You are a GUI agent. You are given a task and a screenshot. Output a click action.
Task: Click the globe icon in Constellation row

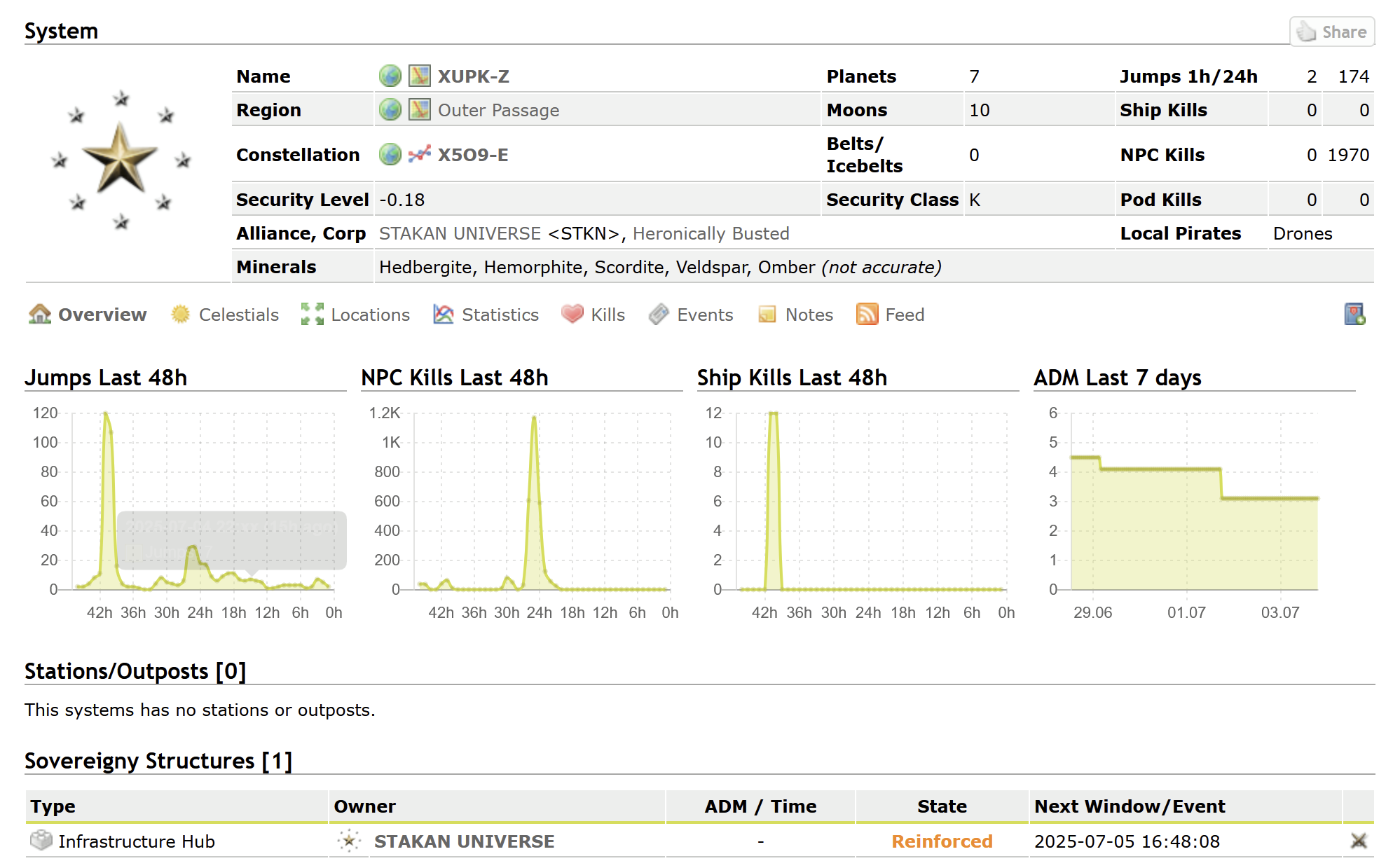click(x=390, y=154)
